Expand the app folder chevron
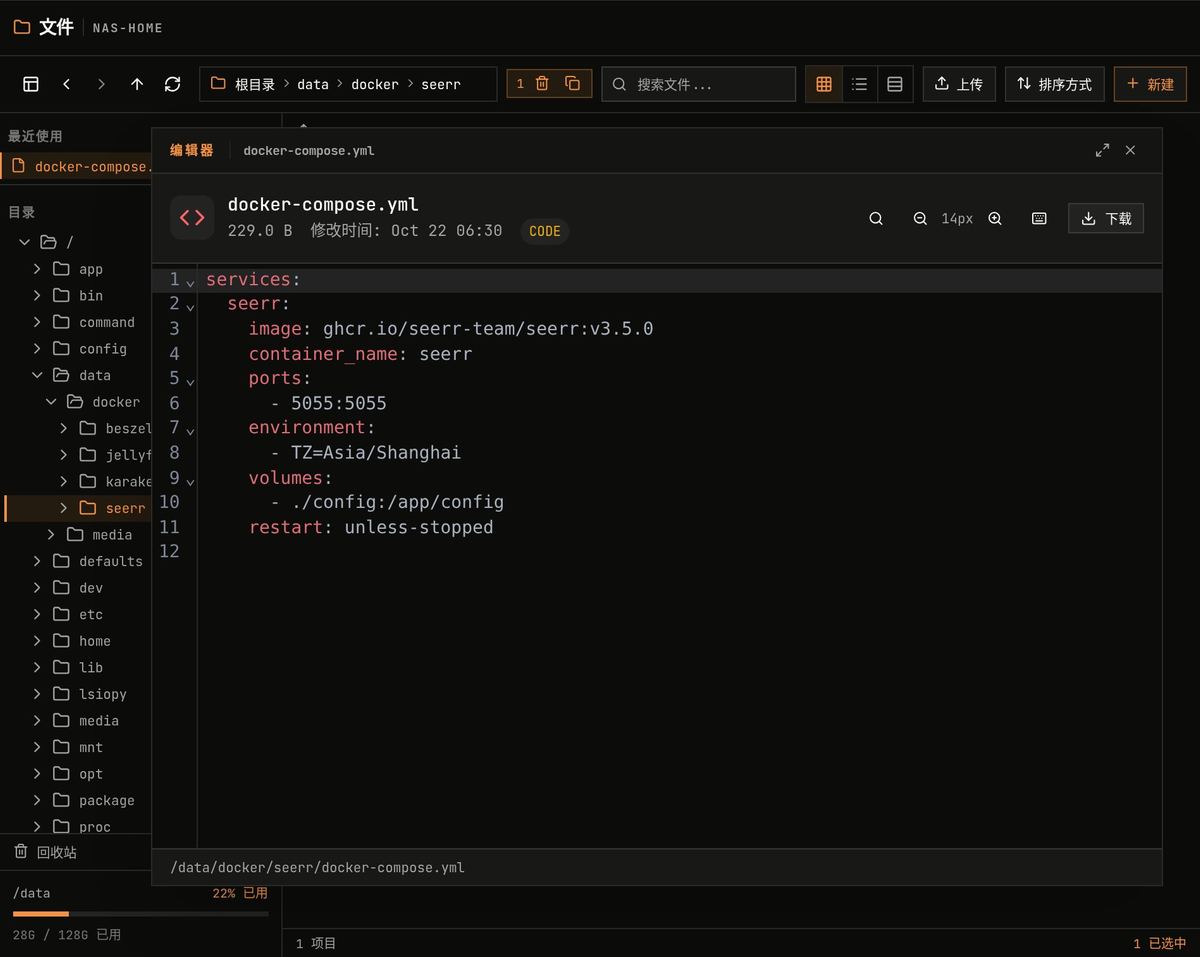1200x957 pixels. click(x=37, y=269)
